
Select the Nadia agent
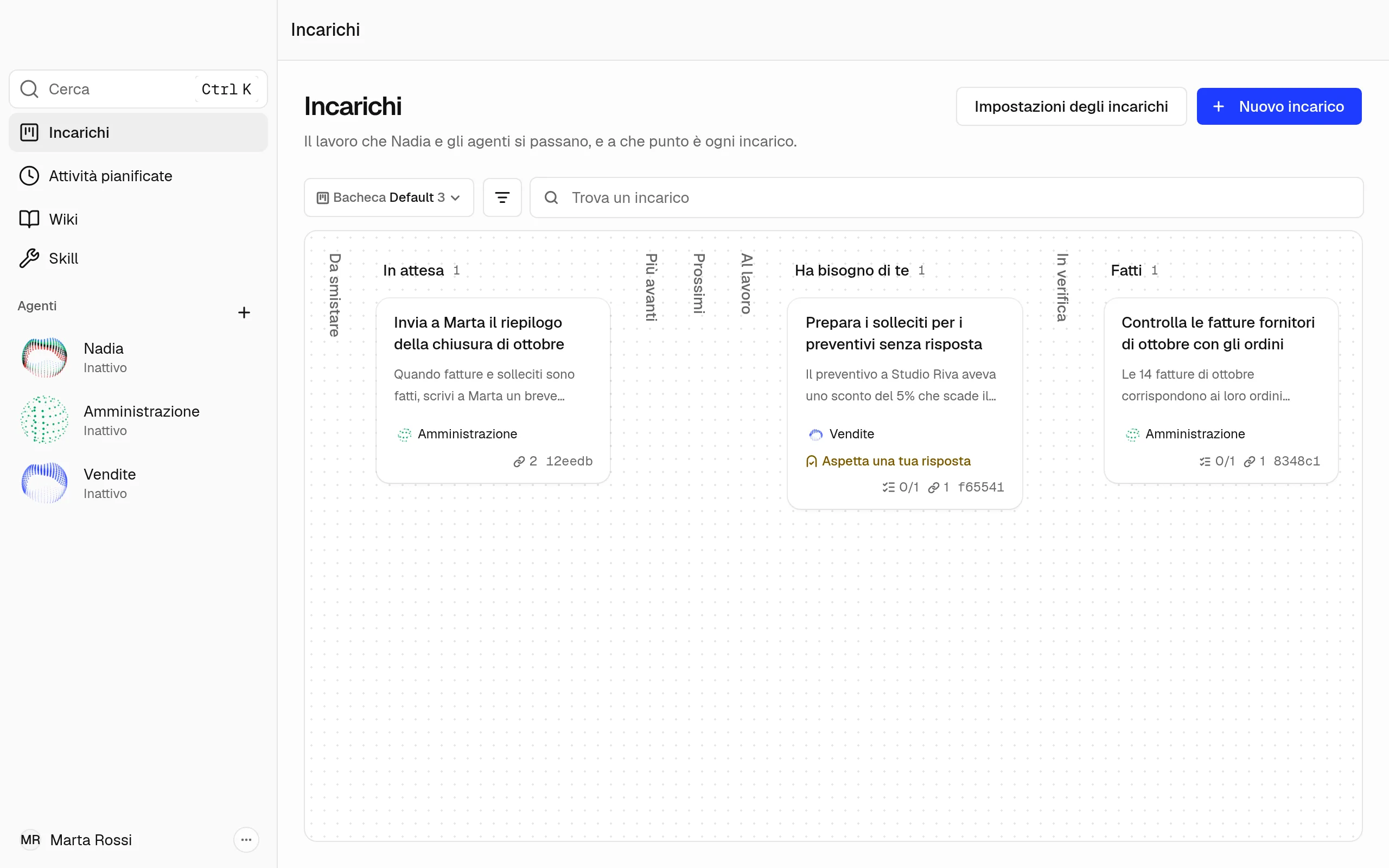138,357
